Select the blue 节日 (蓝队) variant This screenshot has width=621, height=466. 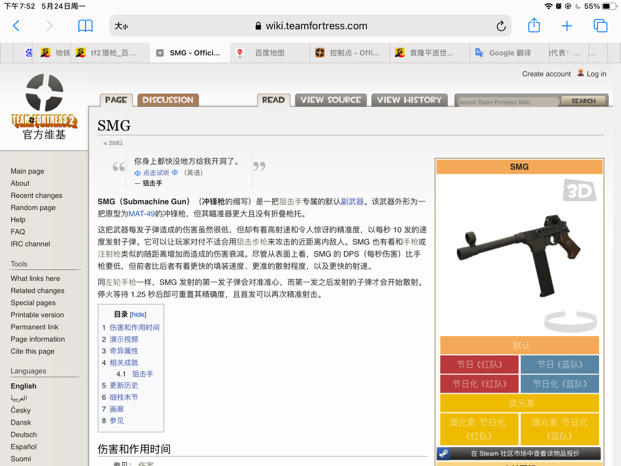click(560, 364)
